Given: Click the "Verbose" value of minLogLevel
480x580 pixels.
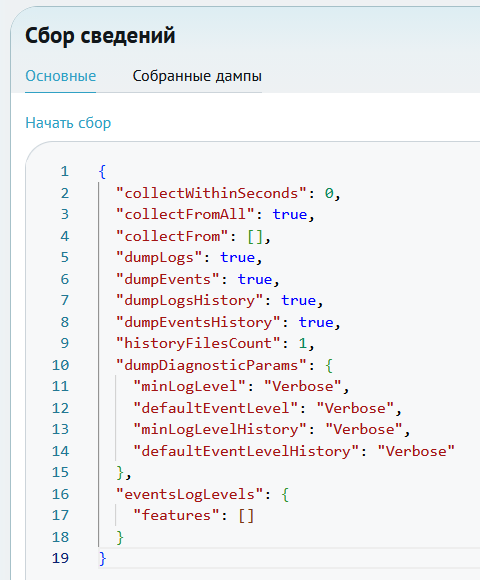Looking at the screenshot, I should coord(303,387).
